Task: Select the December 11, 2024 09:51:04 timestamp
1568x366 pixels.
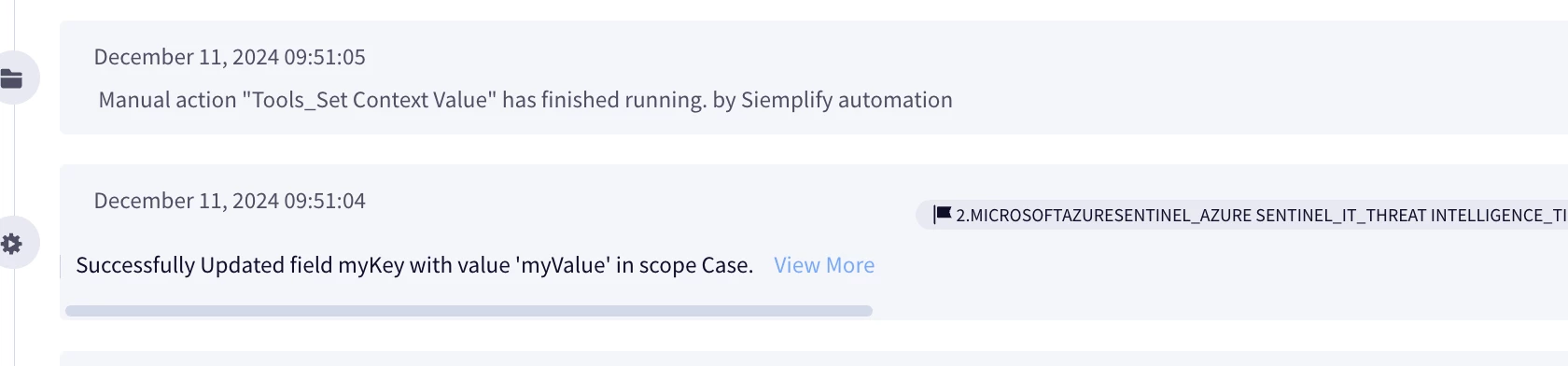Action: [x=230, y=201]
